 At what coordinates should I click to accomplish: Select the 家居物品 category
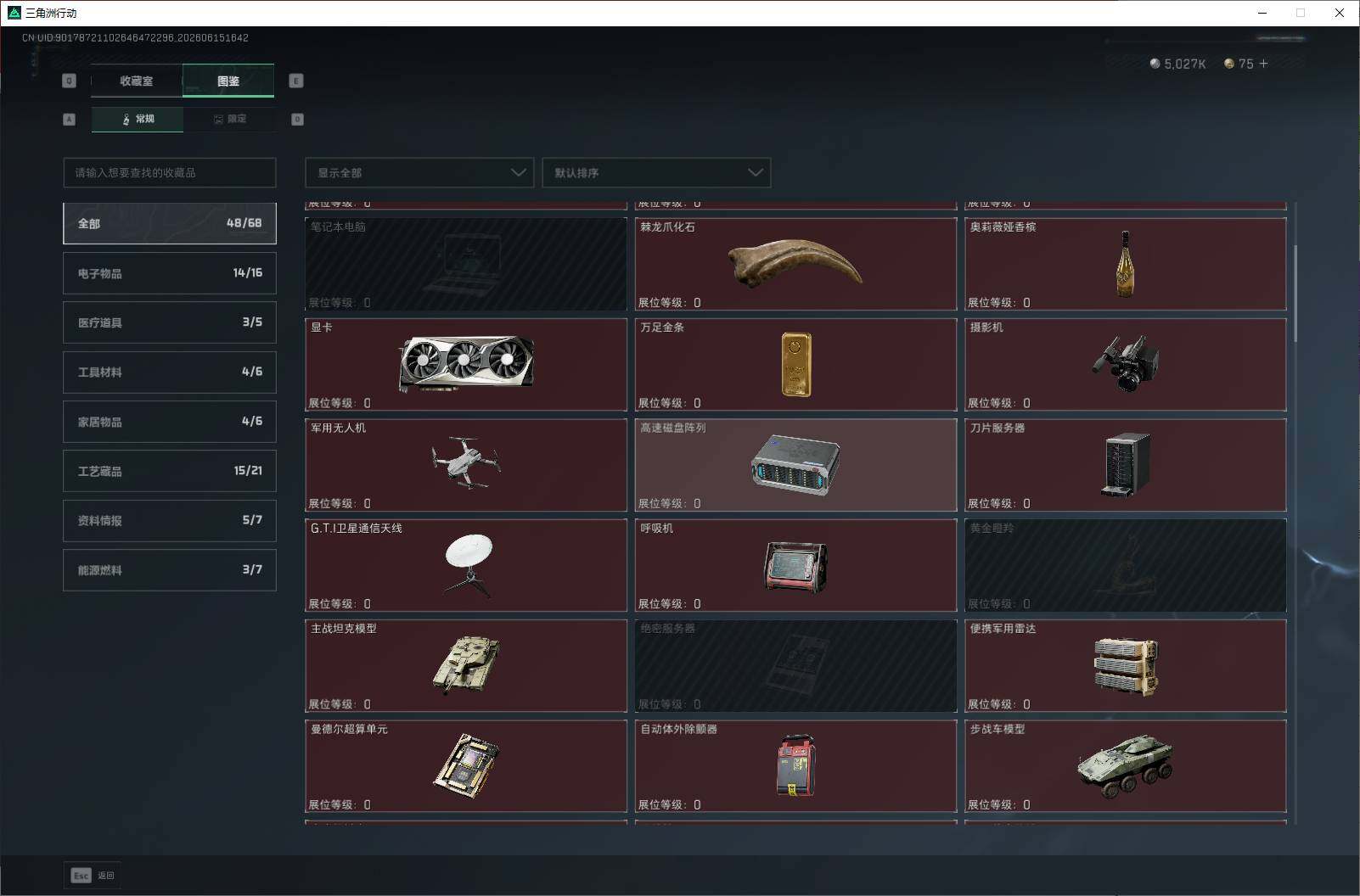[170, 422]
